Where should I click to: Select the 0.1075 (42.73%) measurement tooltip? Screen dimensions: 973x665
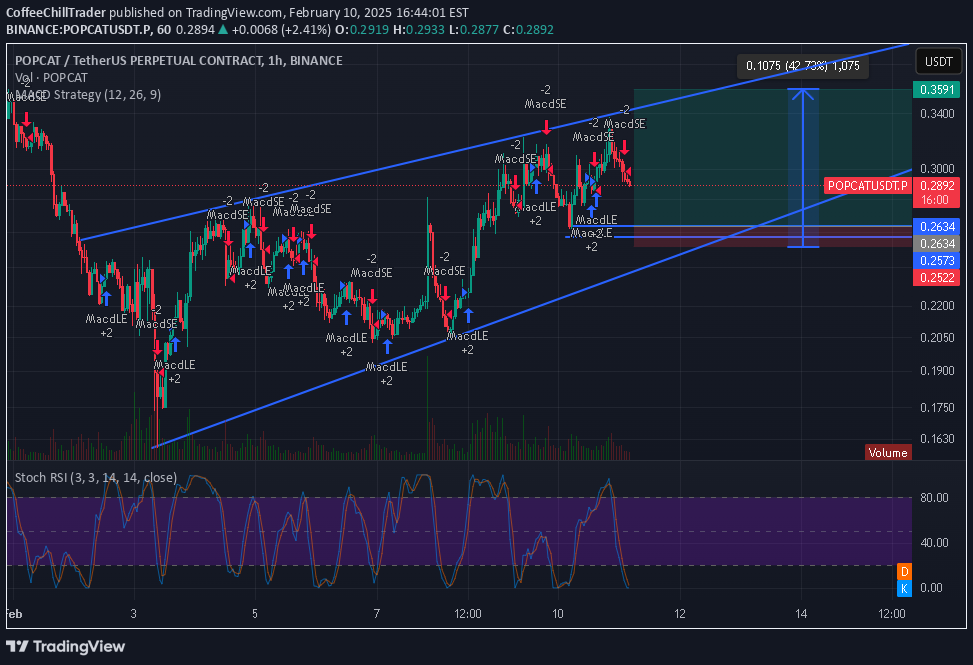pyautogui.click(x=802, y=66)
